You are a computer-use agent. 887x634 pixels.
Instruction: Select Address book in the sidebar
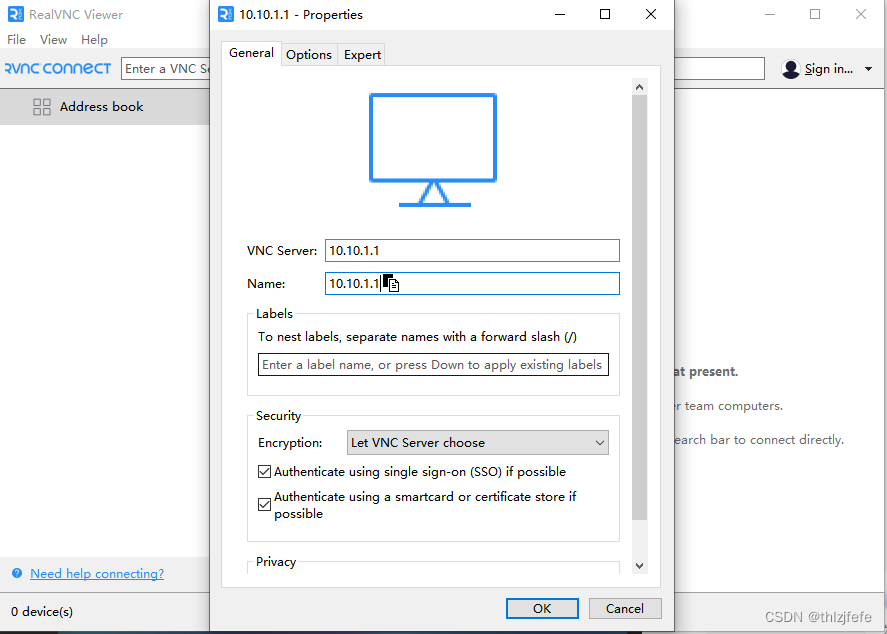point(105,107)
